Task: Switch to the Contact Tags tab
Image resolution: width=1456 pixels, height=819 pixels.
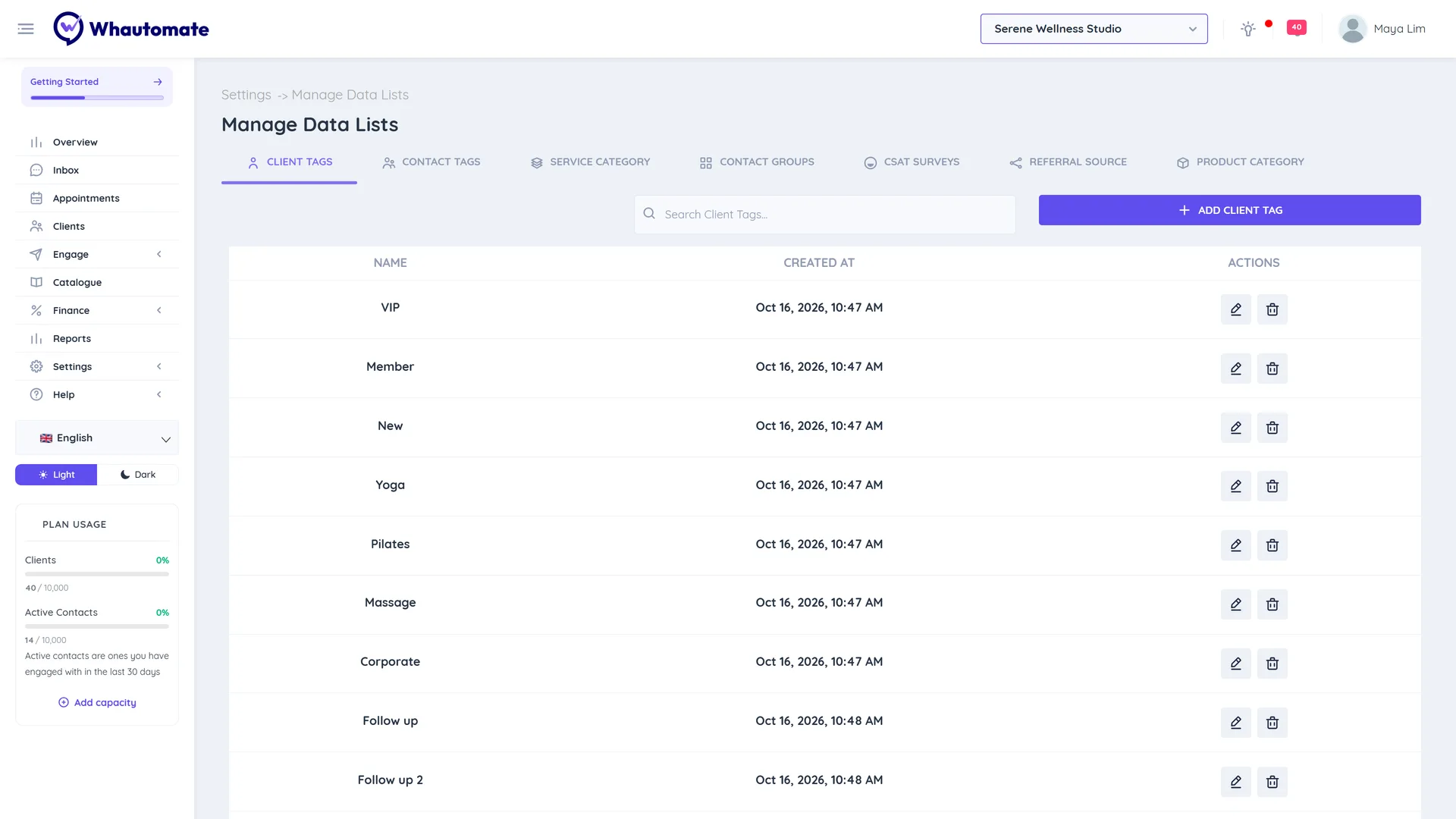Action: tap(431, 162)
